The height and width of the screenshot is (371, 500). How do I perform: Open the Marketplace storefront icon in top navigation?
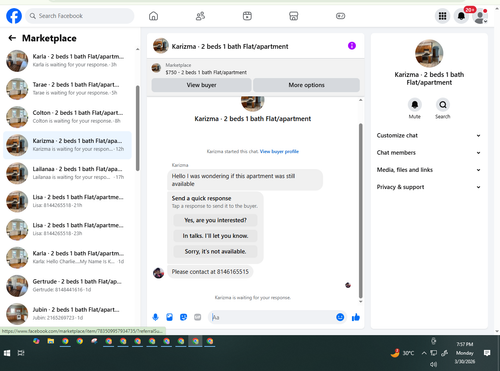point(294,16)
